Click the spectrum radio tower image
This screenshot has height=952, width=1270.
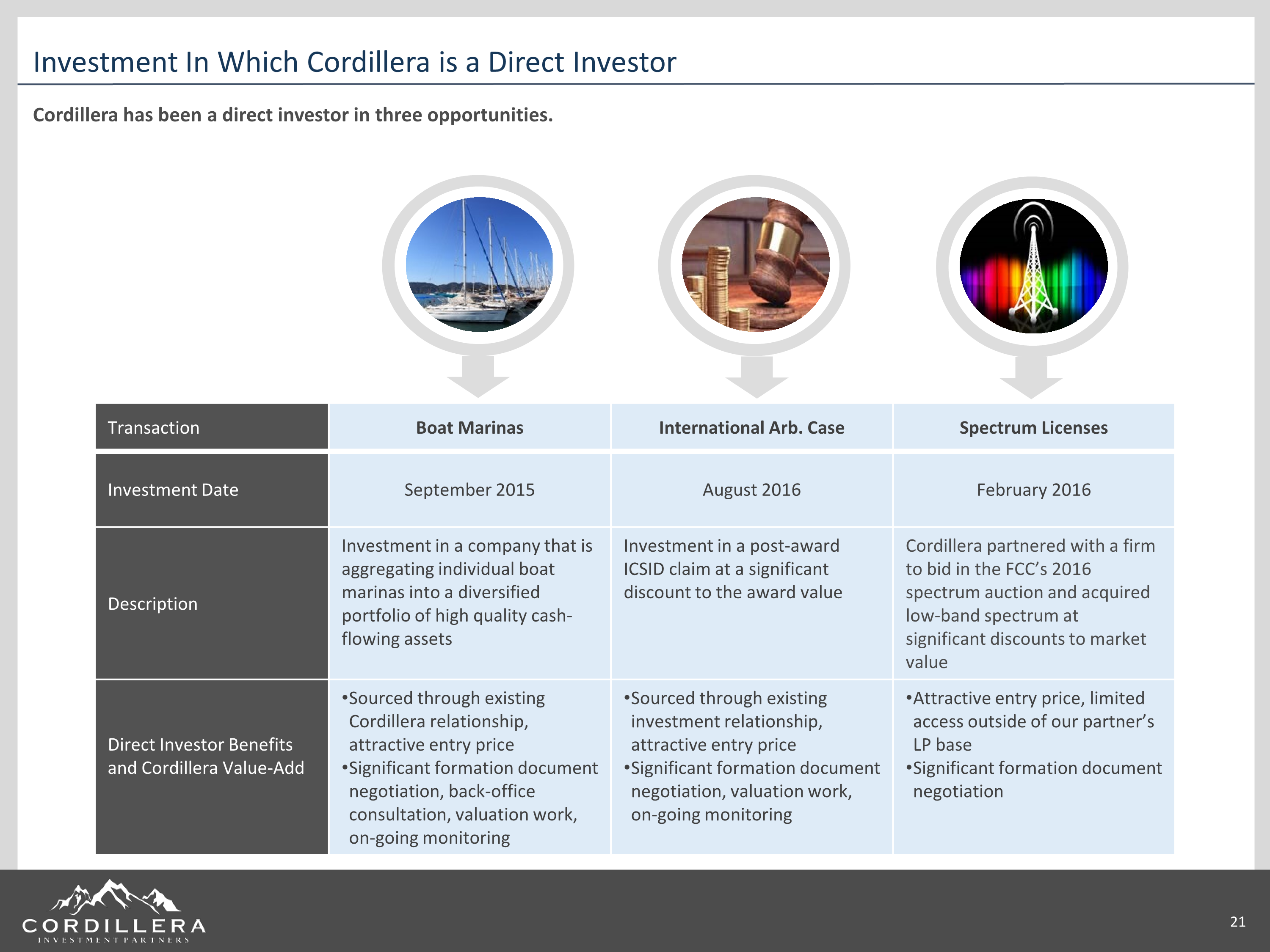click(1033, 266)
